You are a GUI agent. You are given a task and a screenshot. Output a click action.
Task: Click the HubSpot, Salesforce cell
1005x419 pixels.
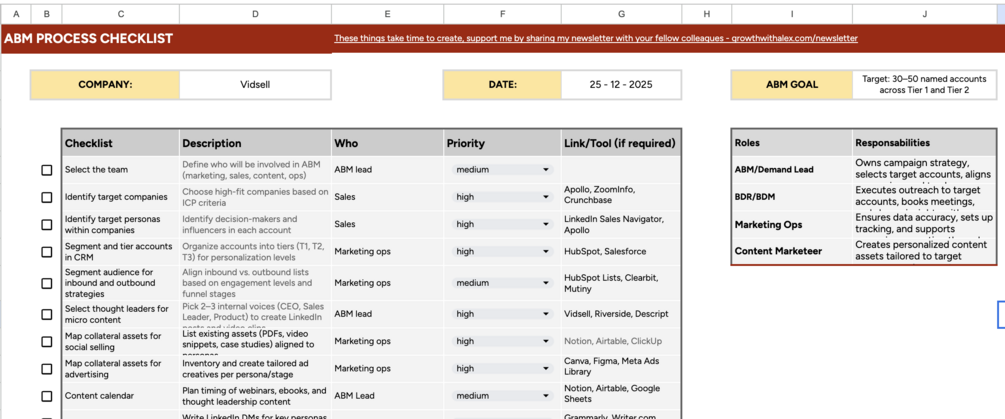pyautogui.click(x=621, y=252)
